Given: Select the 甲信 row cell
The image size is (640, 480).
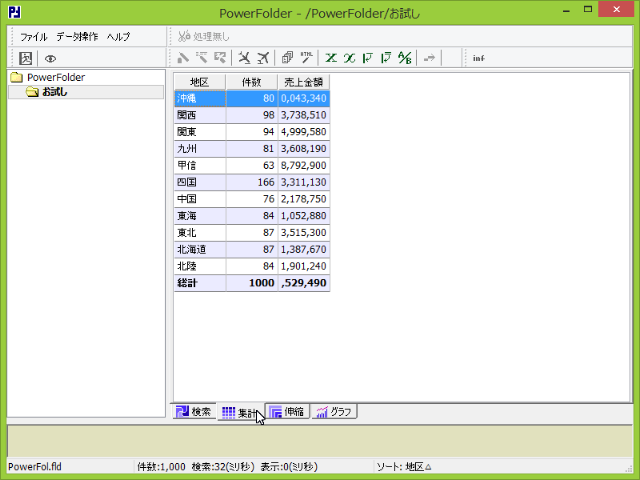Looking at the screenshot, I should pyautogui.click(x=200, y=165).
